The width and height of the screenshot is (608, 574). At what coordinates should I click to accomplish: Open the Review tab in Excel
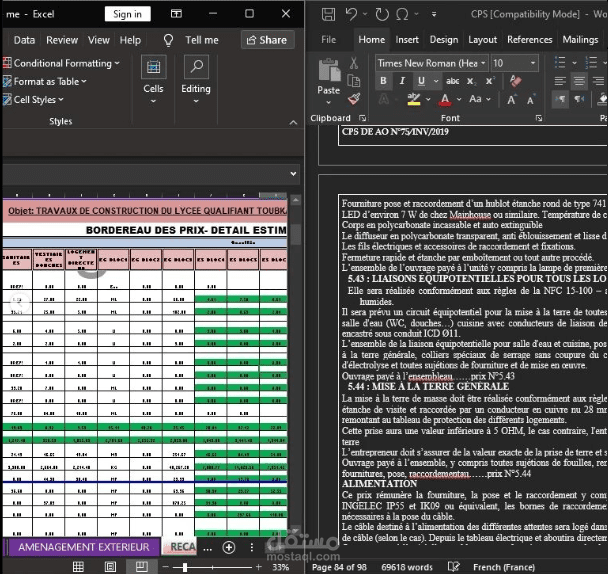[62, 40]
